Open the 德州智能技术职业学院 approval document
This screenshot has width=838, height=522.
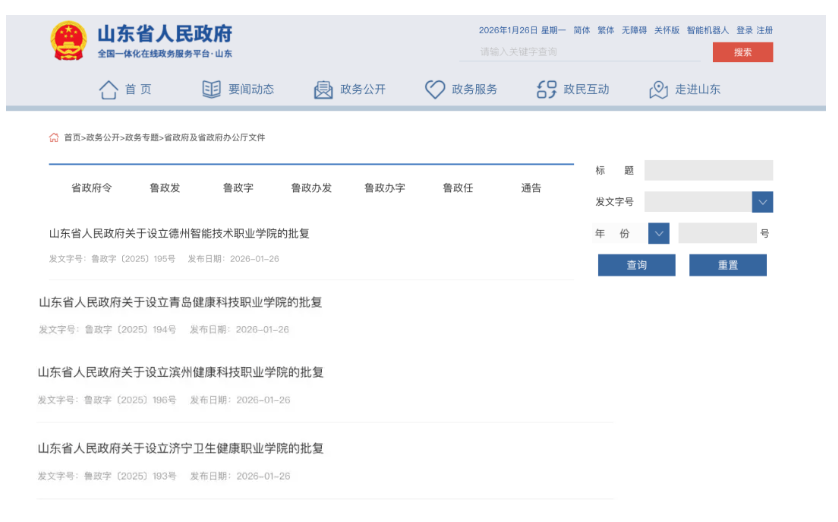179,234
